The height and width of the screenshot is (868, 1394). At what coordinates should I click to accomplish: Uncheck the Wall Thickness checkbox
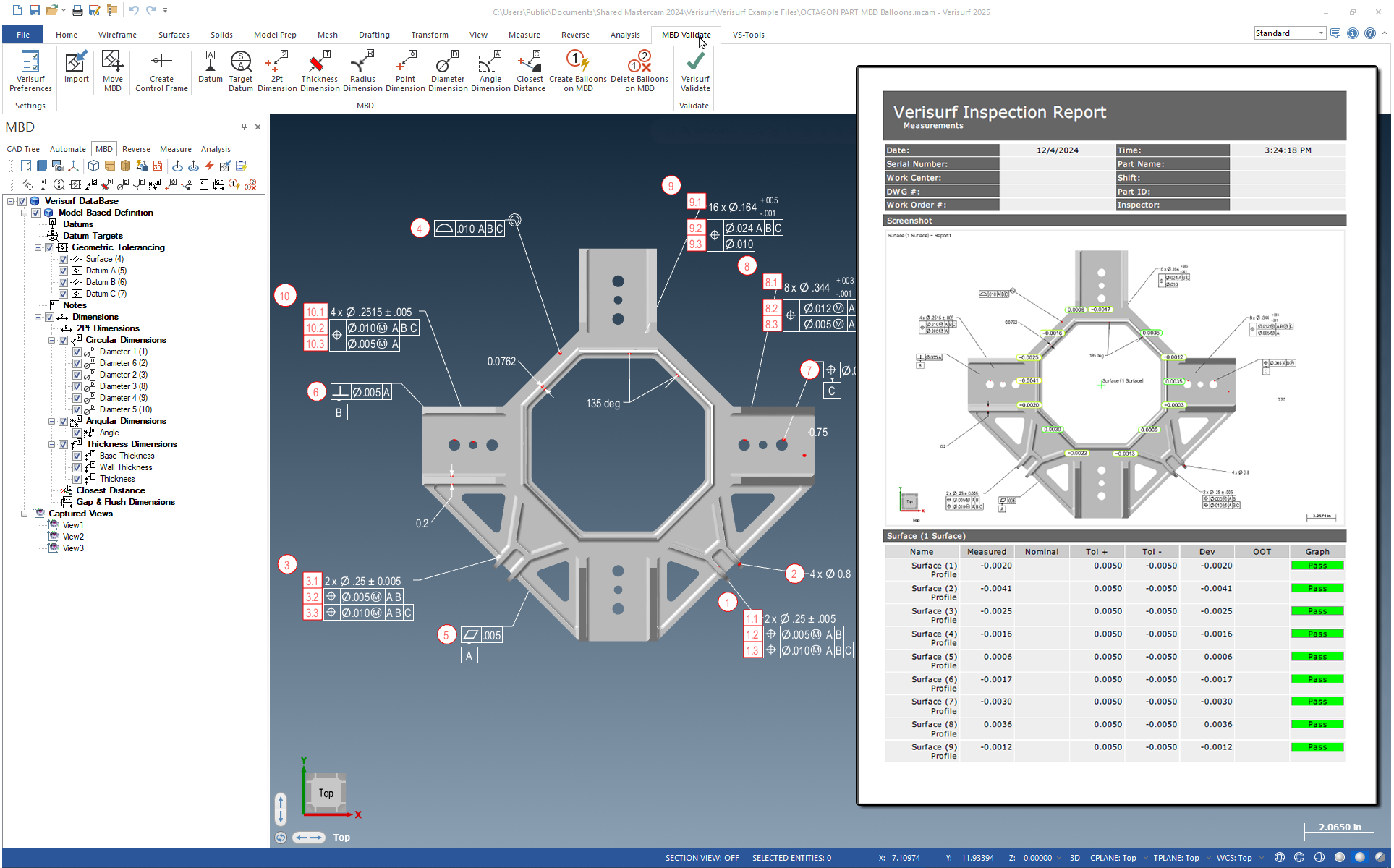(x=77, y=467)
